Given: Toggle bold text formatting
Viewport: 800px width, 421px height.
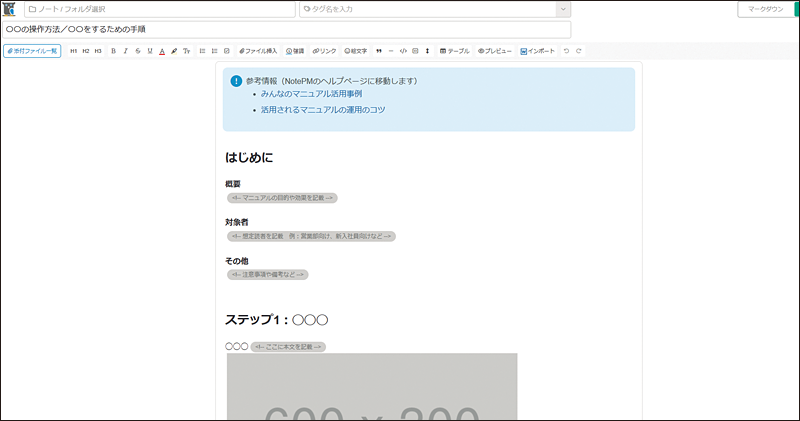Looking at the screenshot, I should coord(113,50).
